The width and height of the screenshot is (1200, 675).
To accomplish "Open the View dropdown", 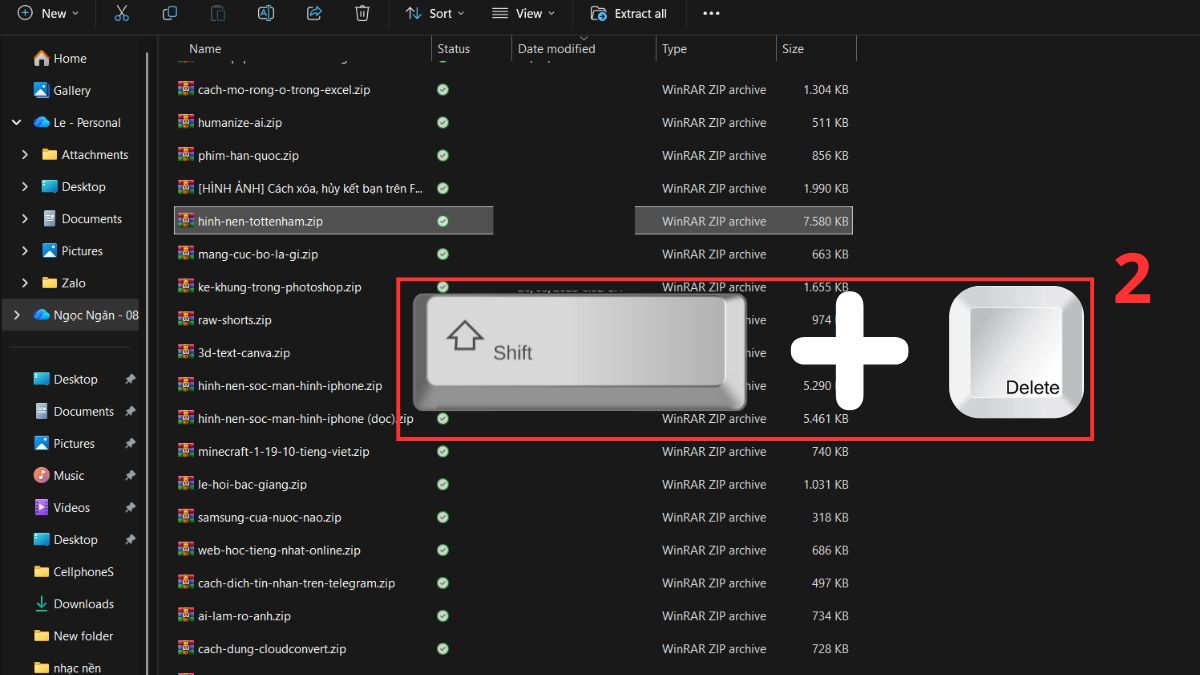I will 523,13.
